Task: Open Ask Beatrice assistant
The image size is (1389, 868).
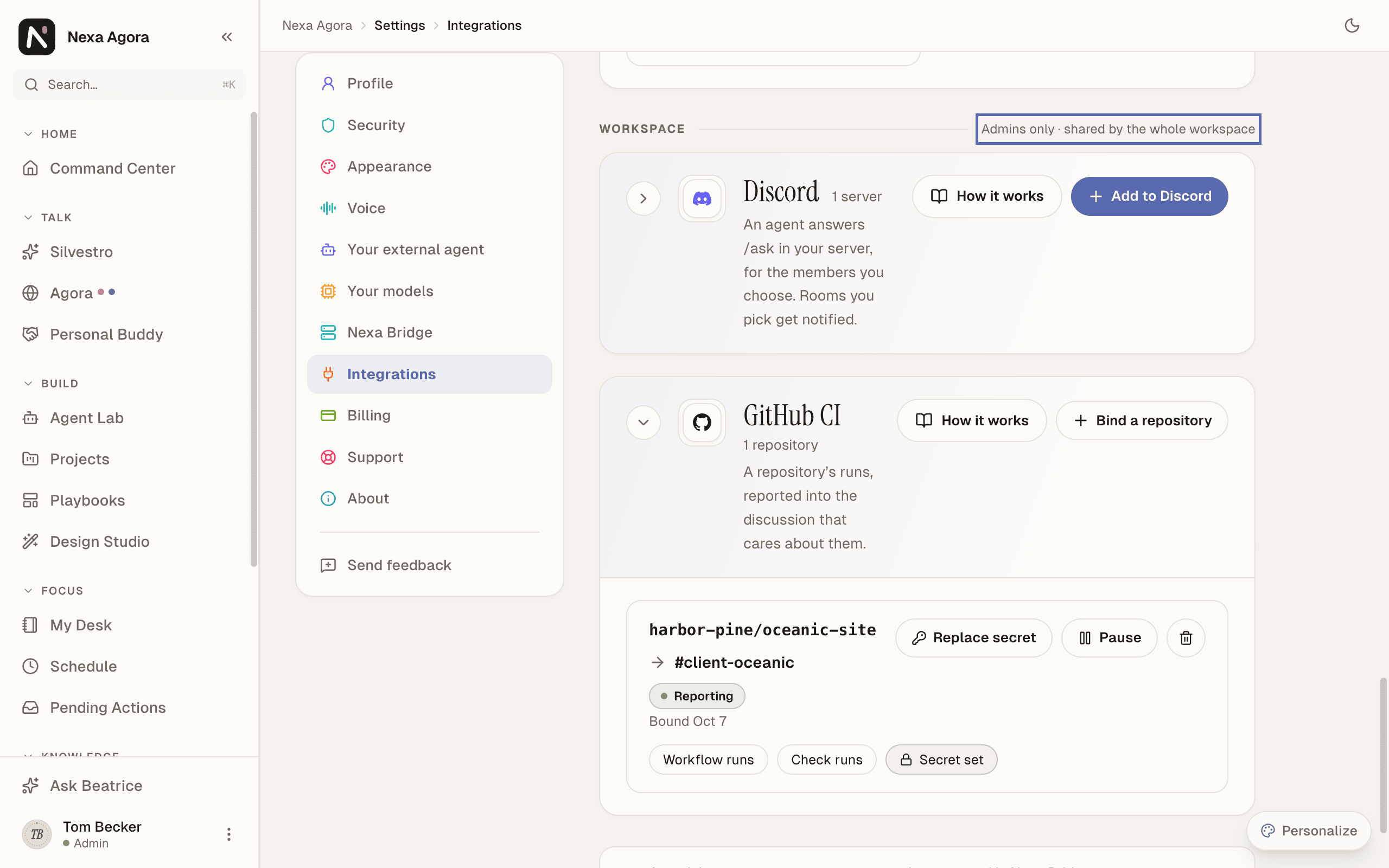Action: click(130, 786)
